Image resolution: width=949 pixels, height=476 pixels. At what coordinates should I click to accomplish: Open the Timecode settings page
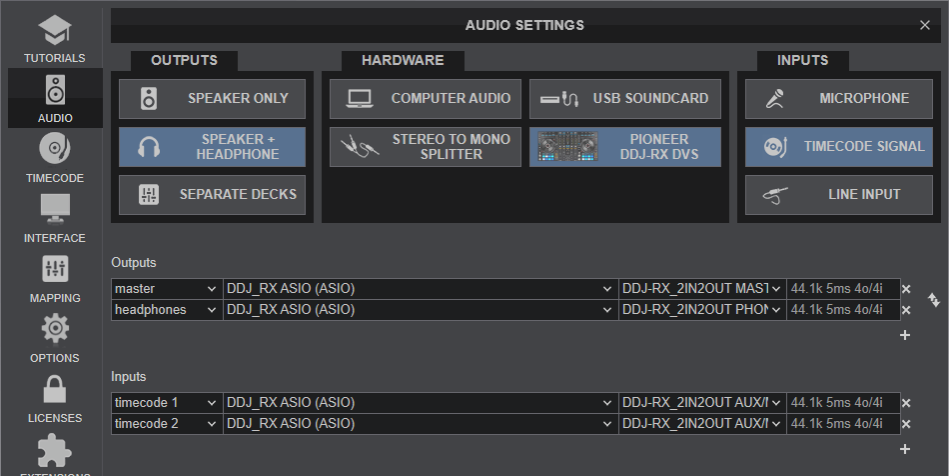click(x=54, y=158)
